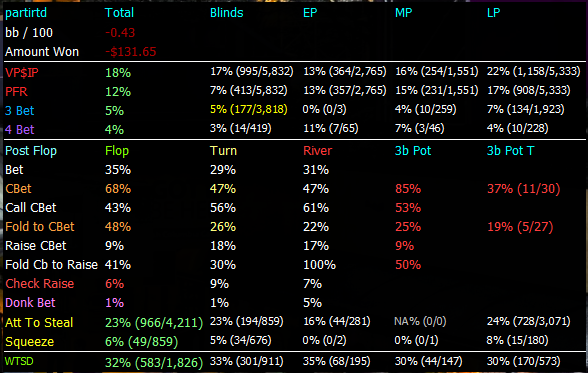Select the LP column header
This screenshot has width=588, height=373.
493,13
